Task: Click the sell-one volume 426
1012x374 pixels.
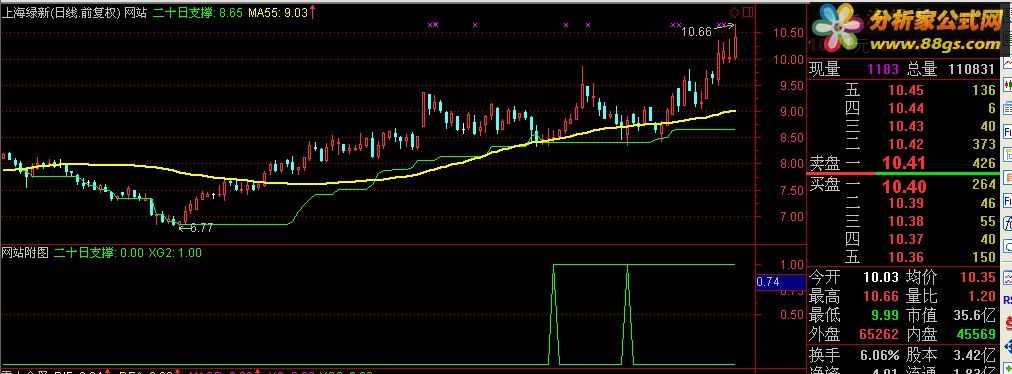Action: [x=985, y=163]
